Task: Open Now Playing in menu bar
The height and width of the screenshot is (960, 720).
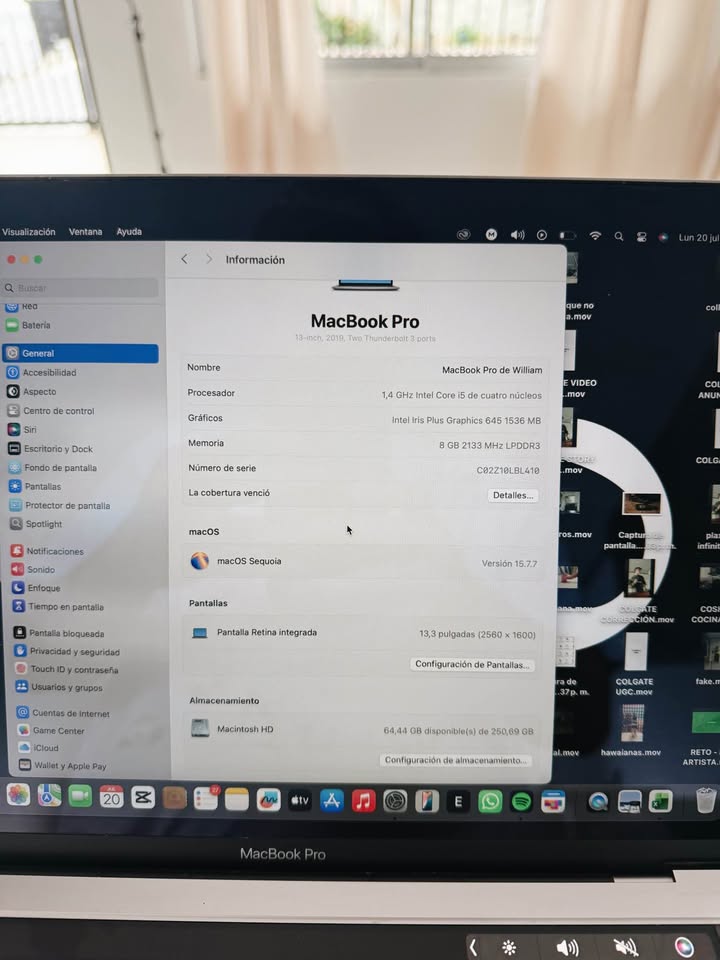Action: (542, 234)
